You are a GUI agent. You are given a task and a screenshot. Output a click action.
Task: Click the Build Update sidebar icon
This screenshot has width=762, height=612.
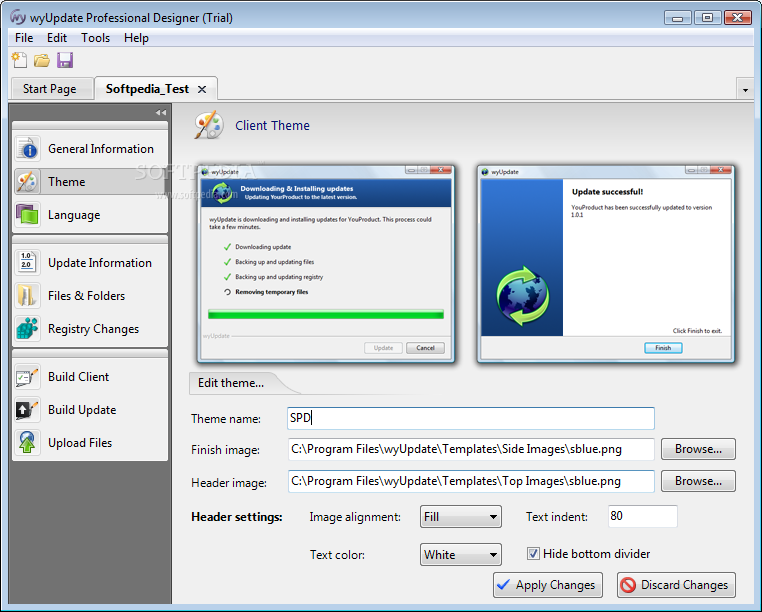(27, 410)
